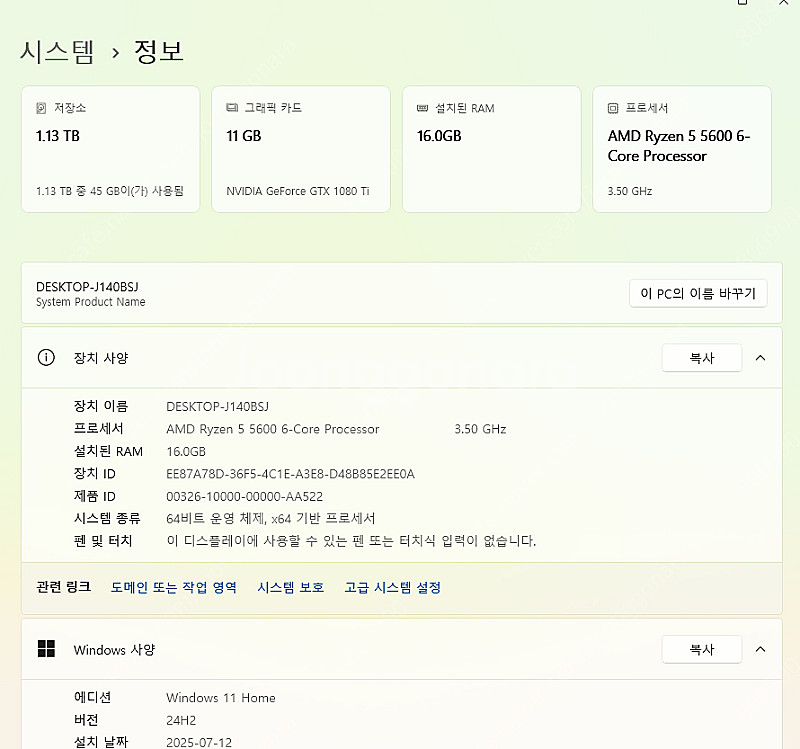
Task: Copy Windows specs with Windows 사양 복사 button
Action: [x=702, y=649]
